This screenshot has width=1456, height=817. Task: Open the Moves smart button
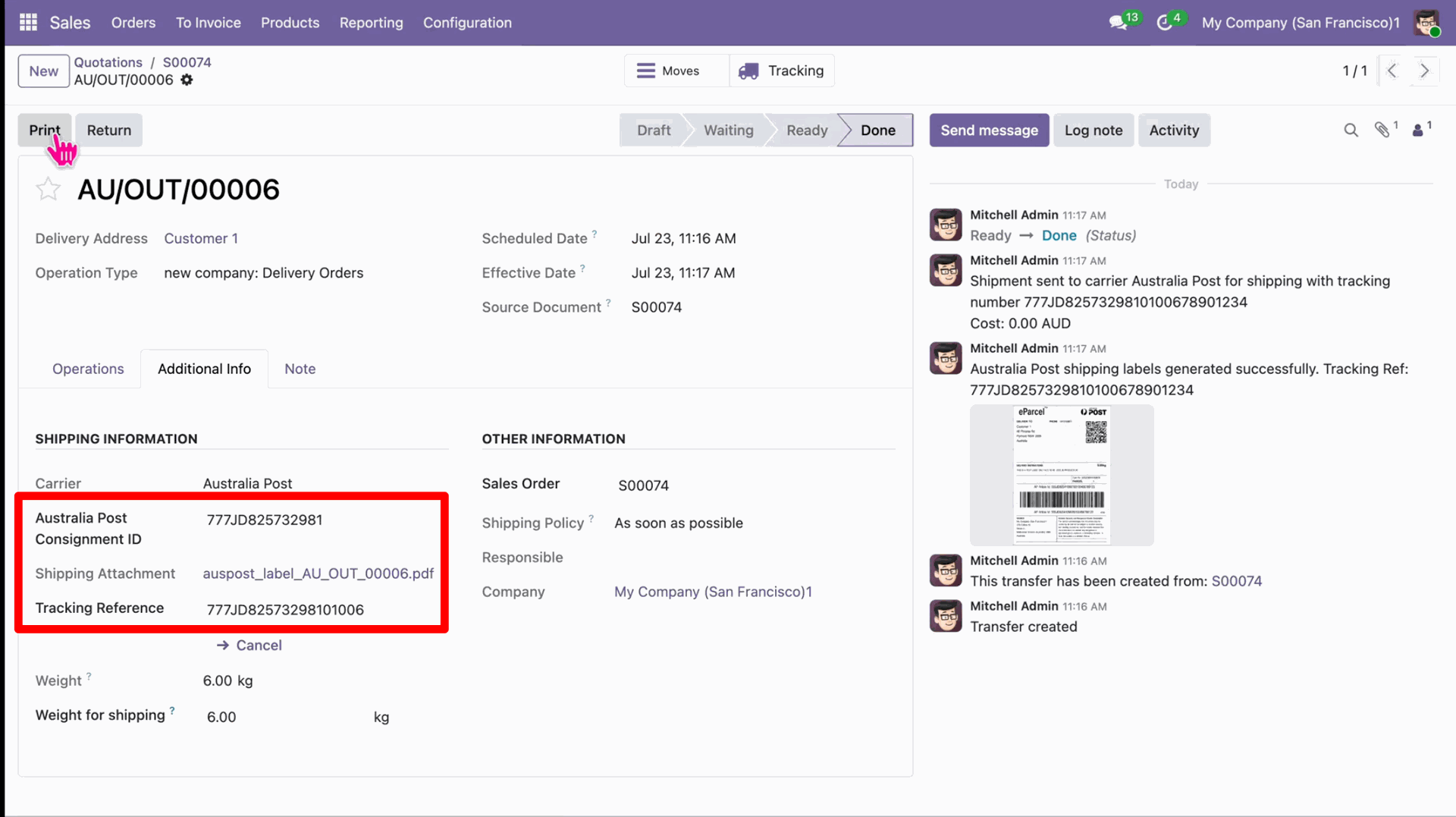click(x=676, y=71)
